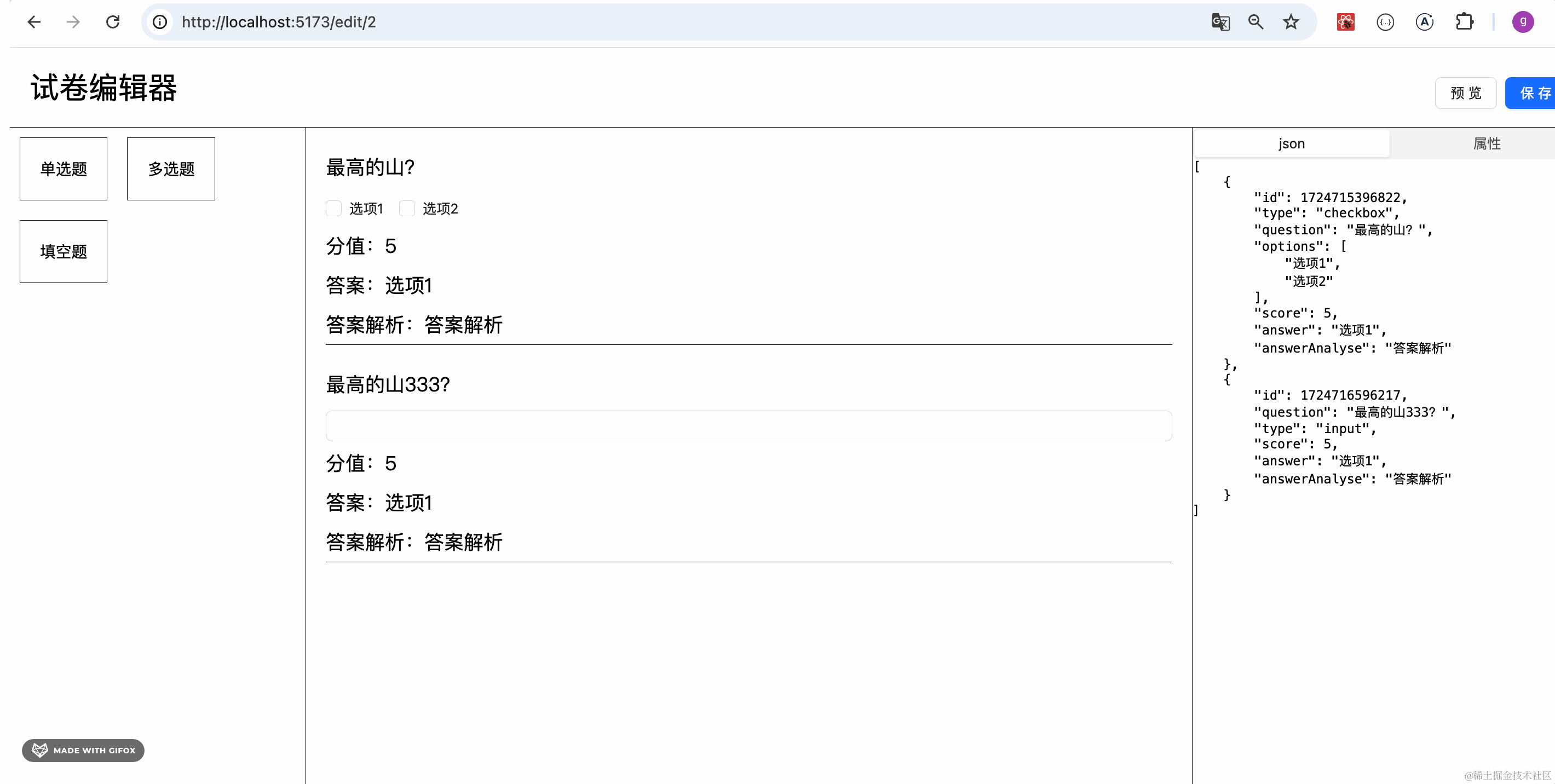Click the browser forward arrow
Image resolution: width=1555 pixels, height=784 pixels.
tap(73, 22)
